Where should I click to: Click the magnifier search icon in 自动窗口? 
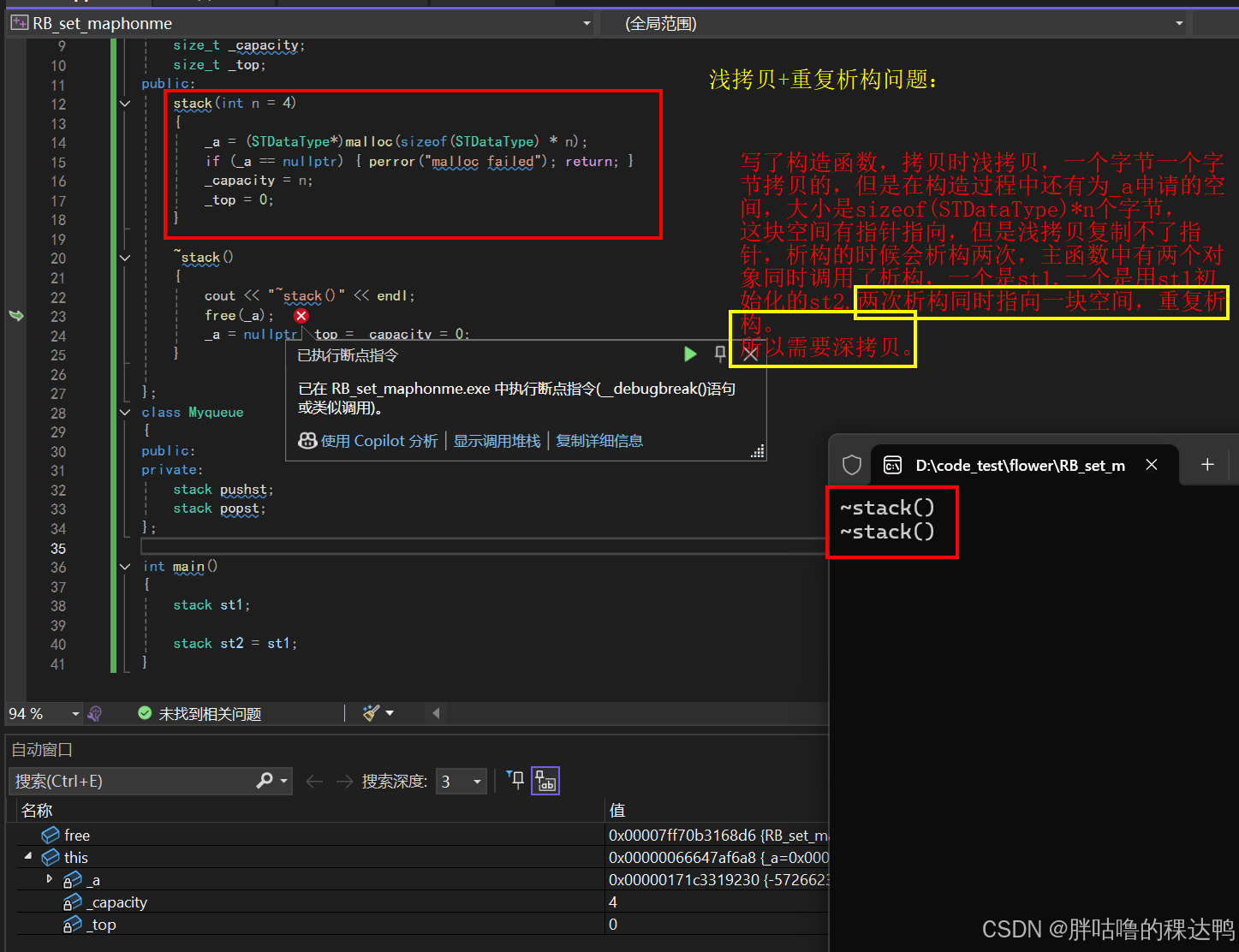click(265, 781)
